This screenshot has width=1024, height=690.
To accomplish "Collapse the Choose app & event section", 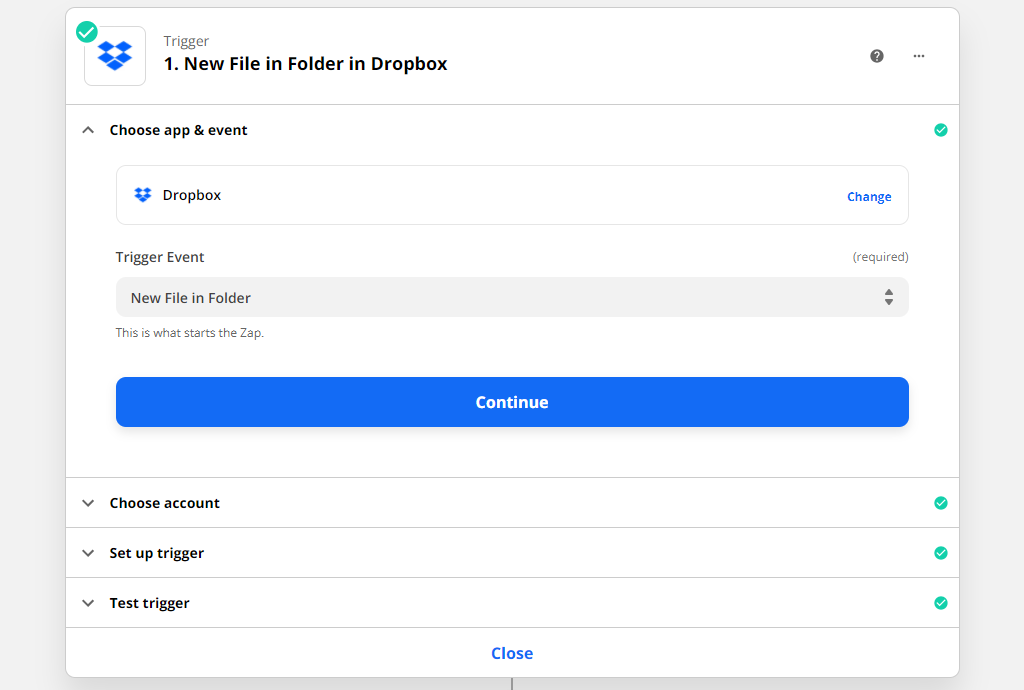I will 88,130.
